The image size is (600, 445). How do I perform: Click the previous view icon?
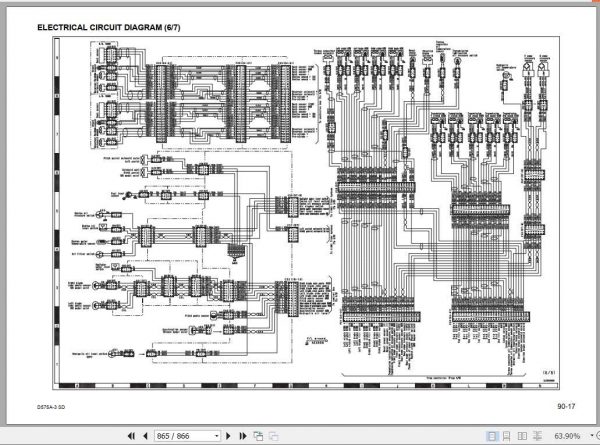point(259,436)
